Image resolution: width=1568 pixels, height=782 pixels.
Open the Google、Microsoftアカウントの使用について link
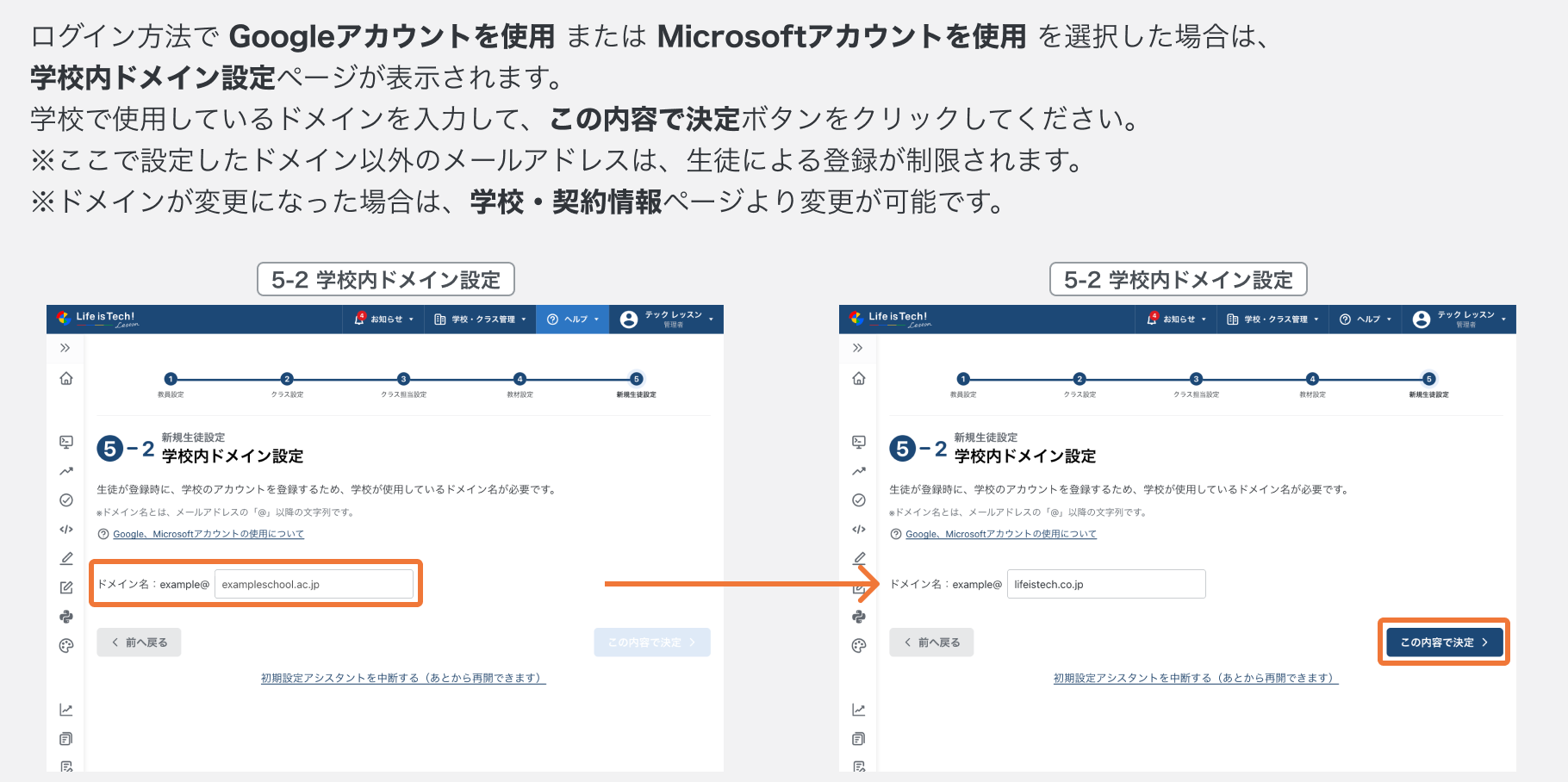[208, 534]
